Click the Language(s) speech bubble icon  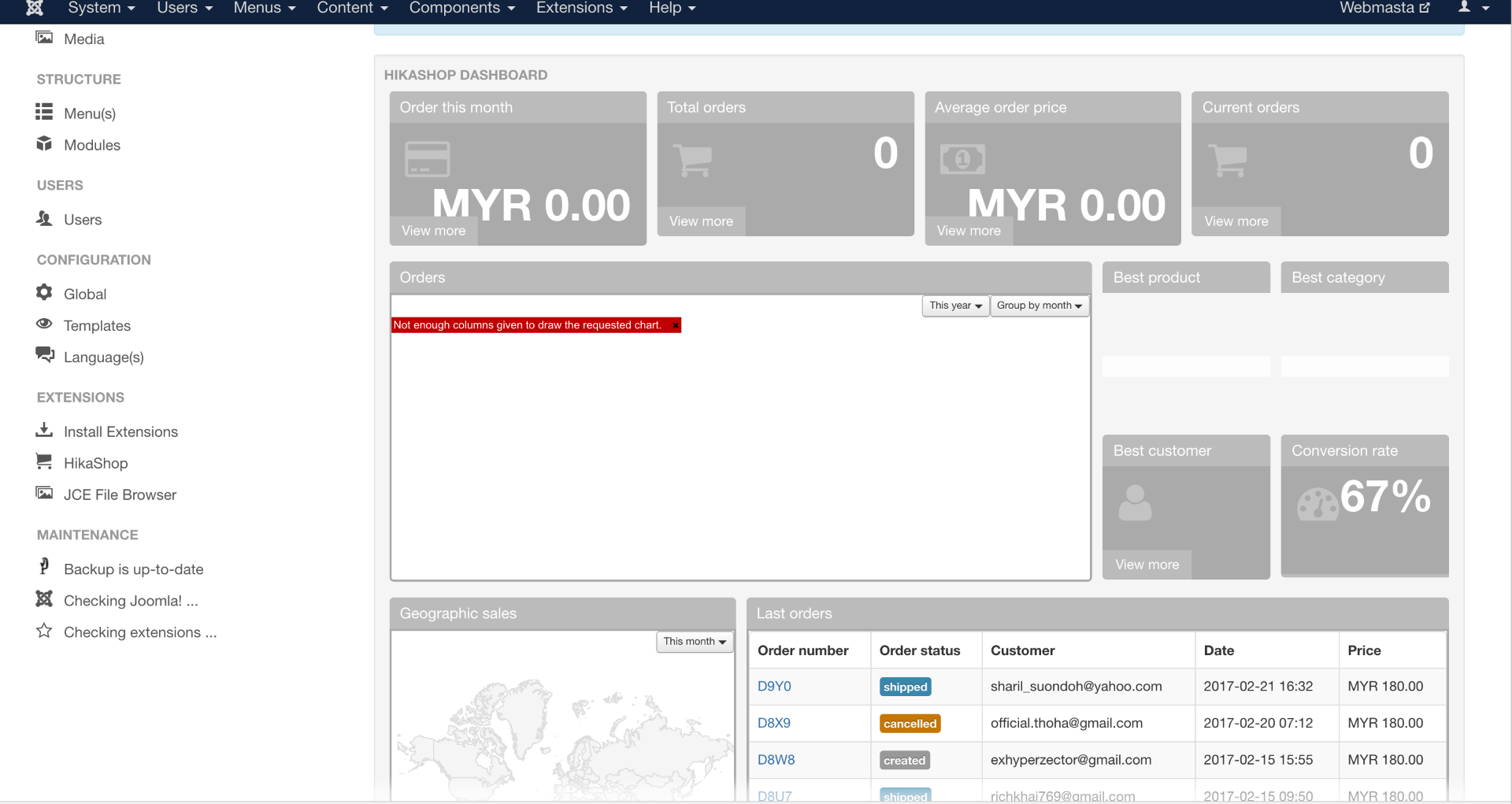(x=44, y=355)
